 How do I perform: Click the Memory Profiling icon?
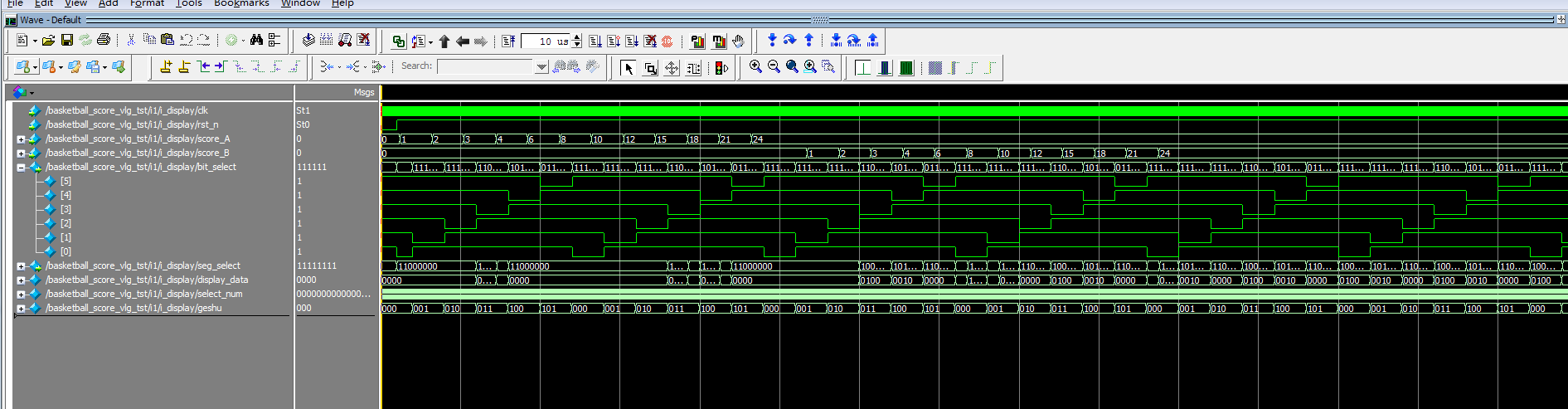(718, 41)
